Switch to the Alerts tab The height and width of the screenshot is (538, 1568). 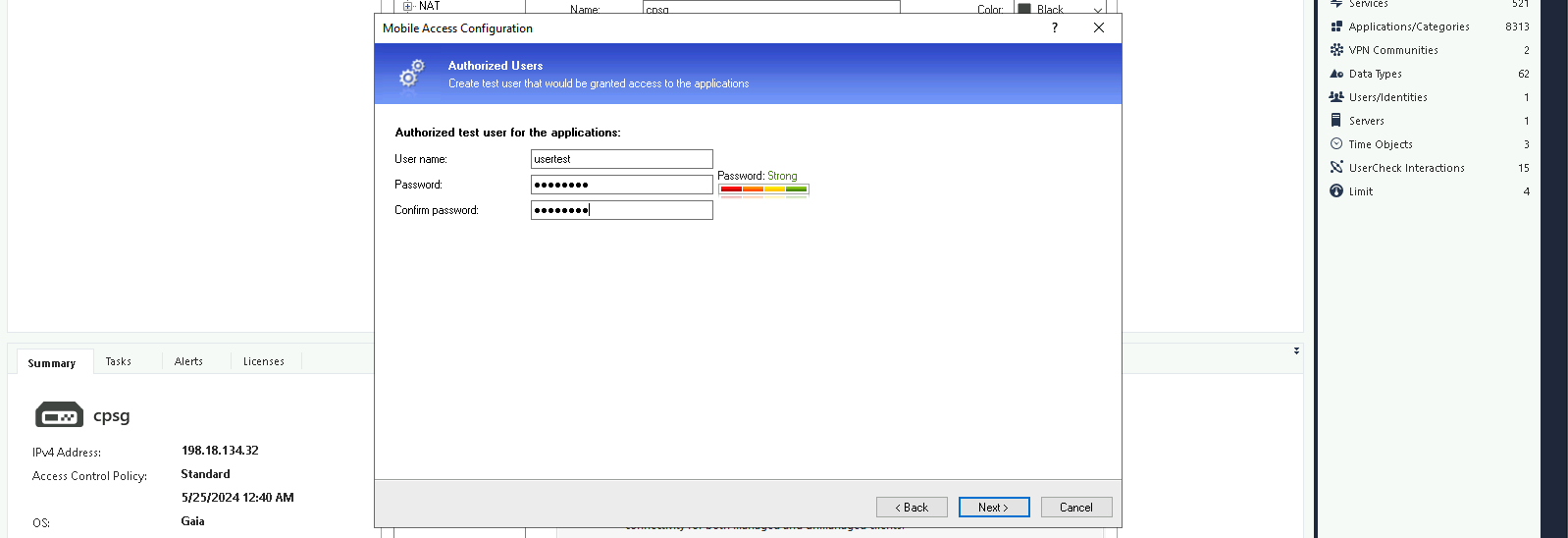(x=188, y=362)
